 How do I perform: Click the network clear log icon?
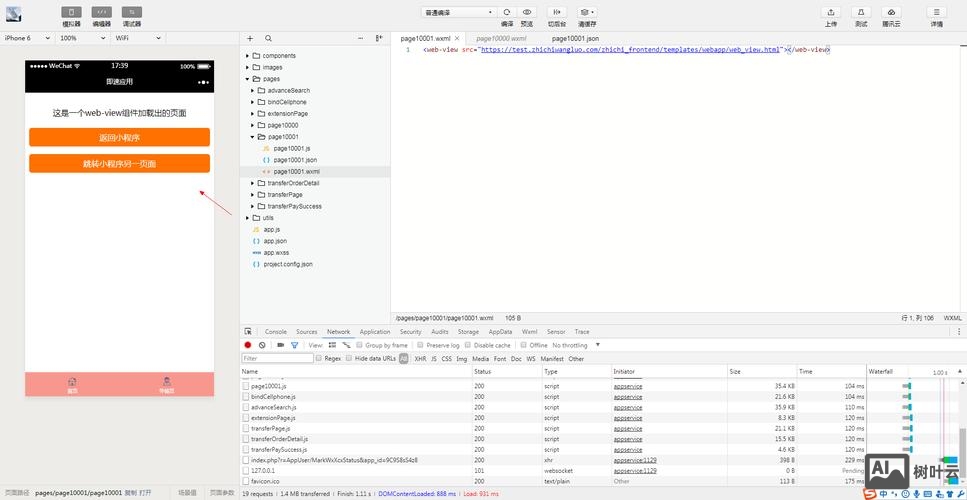pyautogui.click(x=262, y=345)
